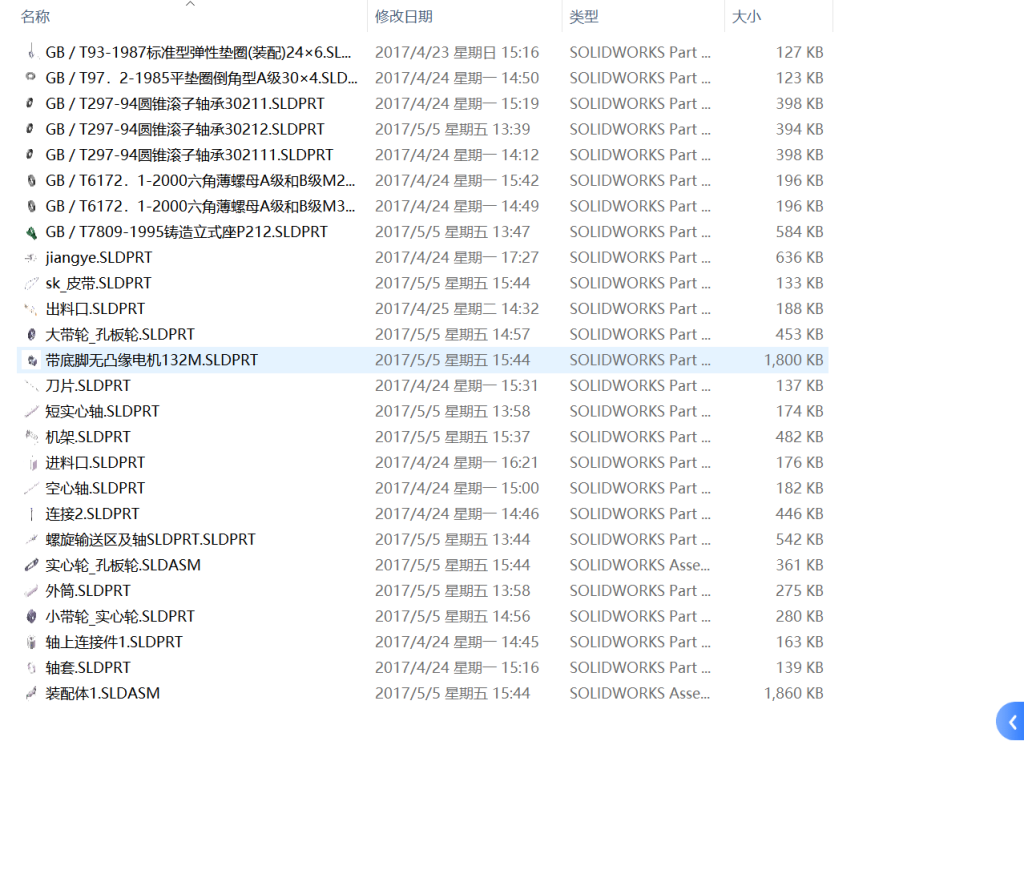Sort files by 类型 column

tap(584, 17)
